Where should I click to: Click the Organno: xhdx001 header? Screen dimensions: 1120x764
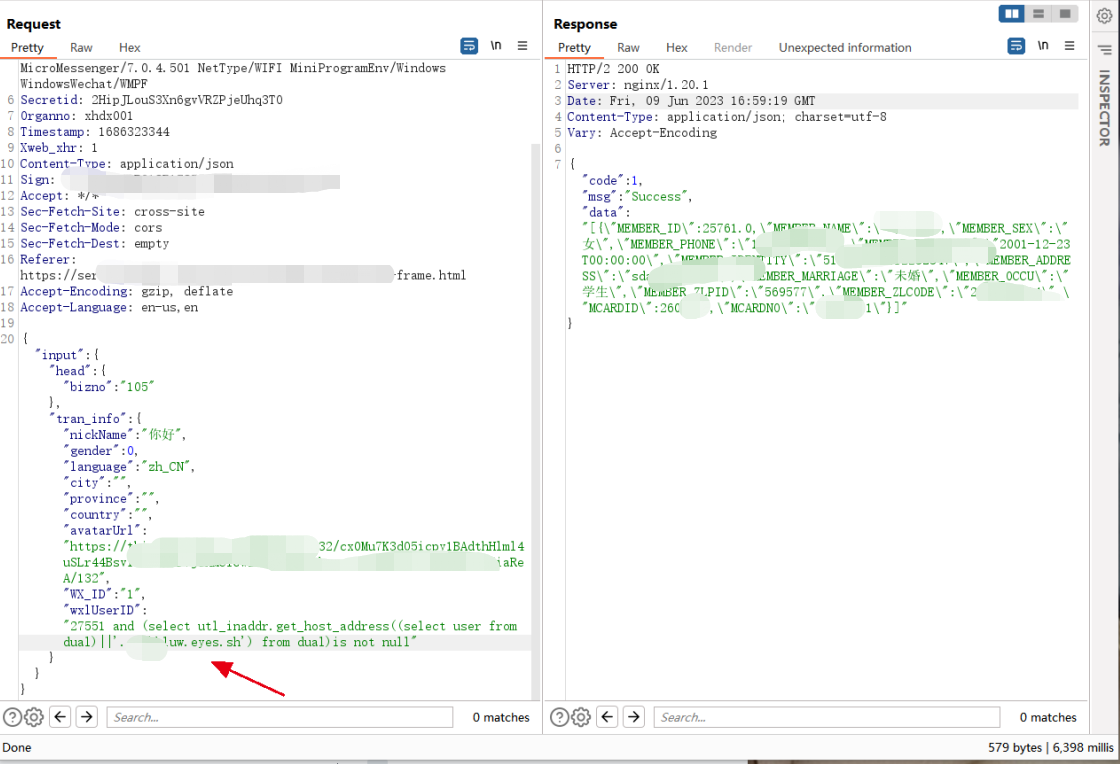[76, 116]
